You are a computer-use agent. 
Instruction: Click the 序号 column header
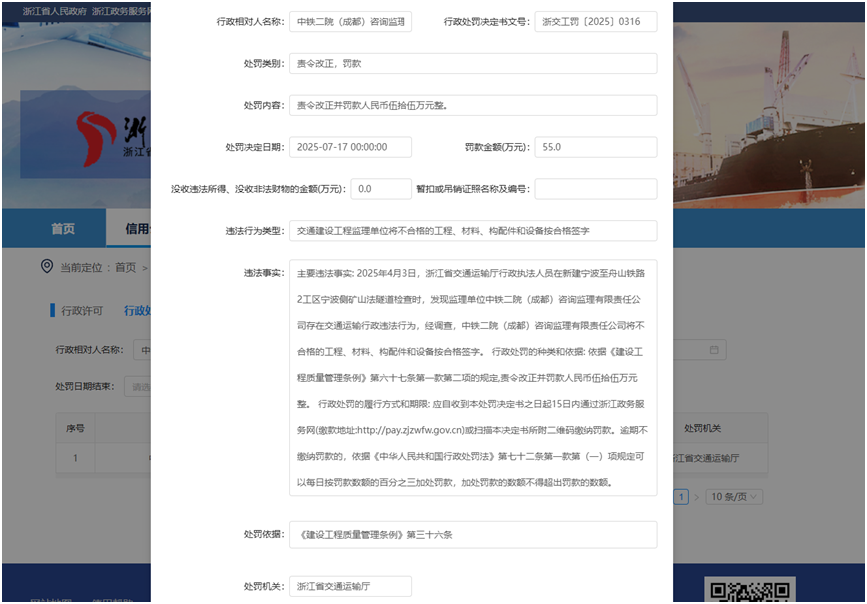(x=75, y=428)
